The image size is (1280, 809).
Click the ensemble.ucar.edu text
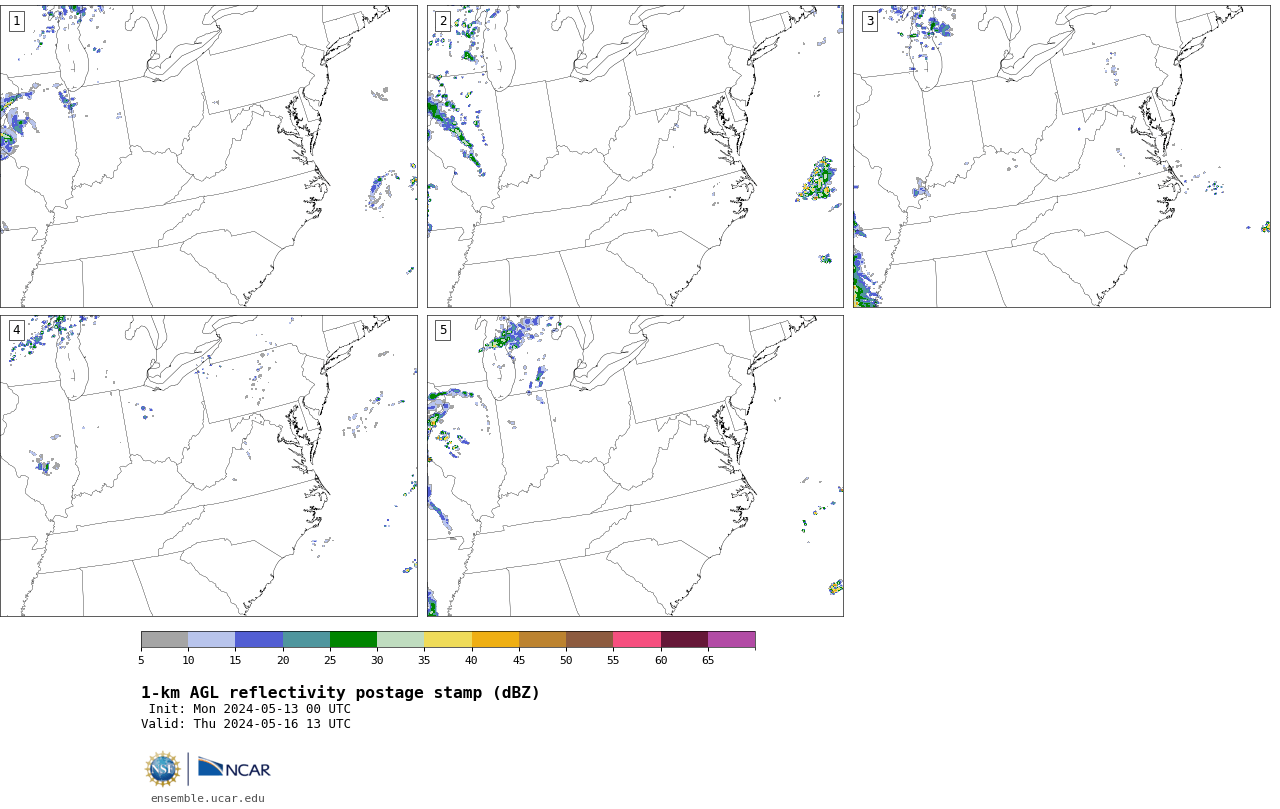pyautogui.click(x=208, y=799)
